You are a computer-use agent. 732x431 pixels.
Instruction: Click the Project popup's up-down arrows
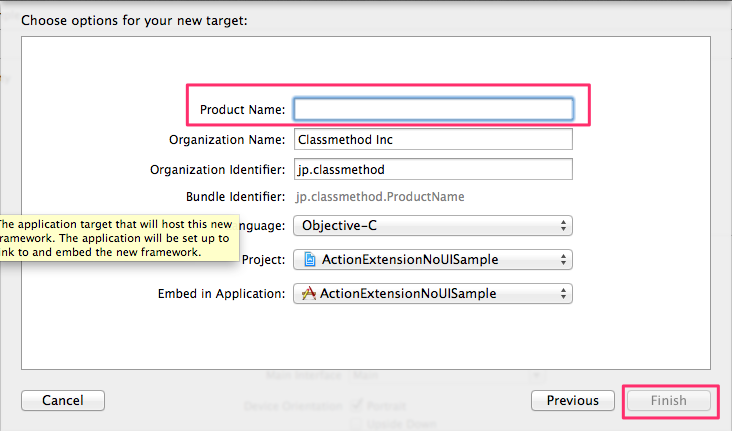pyautogui.click(x=565, y=260)
